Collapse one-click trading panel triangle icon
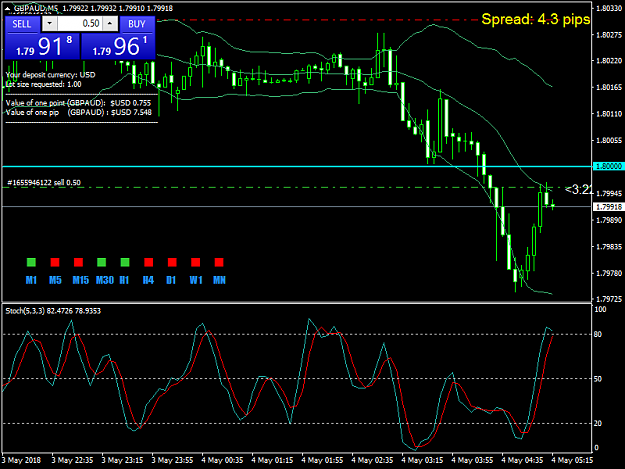 click(x=8, y=8)
